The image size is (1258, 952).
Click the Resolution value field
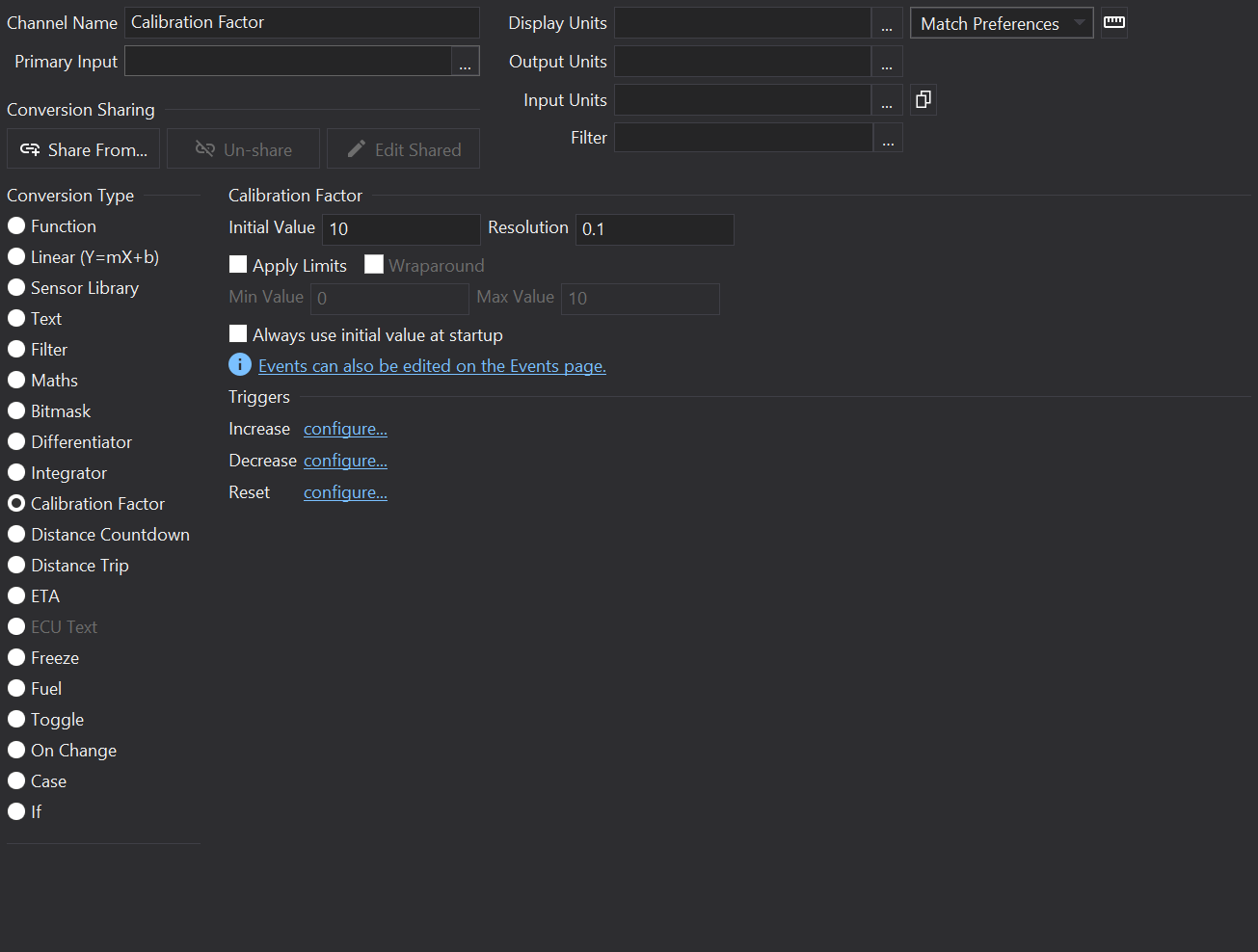tap(654, 229)
